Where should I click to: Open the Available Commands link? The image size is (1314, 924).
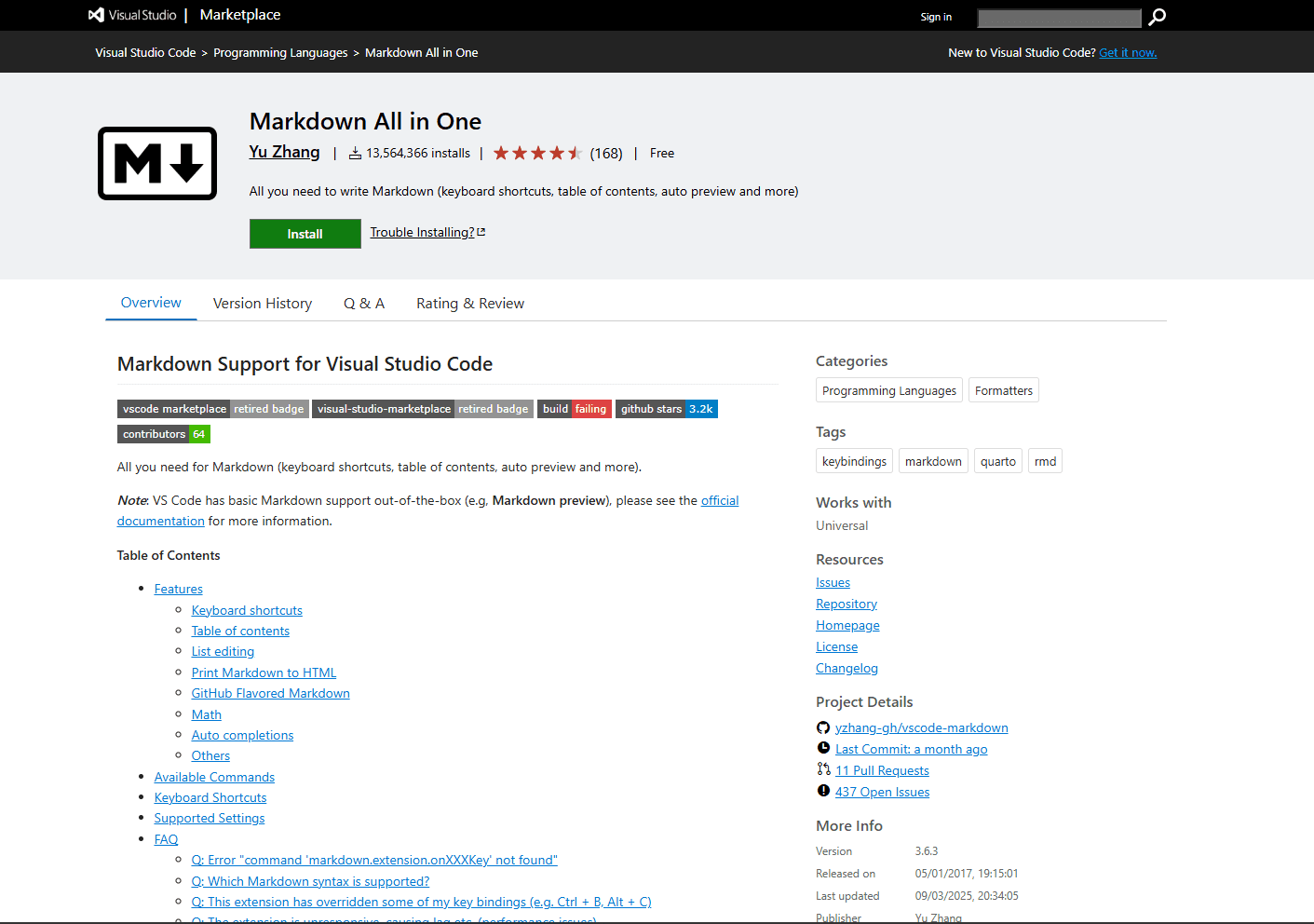pyautogui.click(x=214, y=777)
